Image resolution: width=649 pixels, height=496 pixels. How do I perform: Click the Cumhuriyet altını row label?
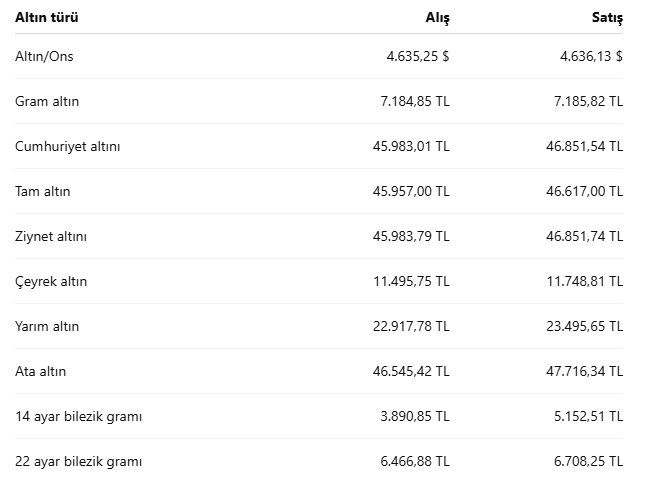coord(68,147)
